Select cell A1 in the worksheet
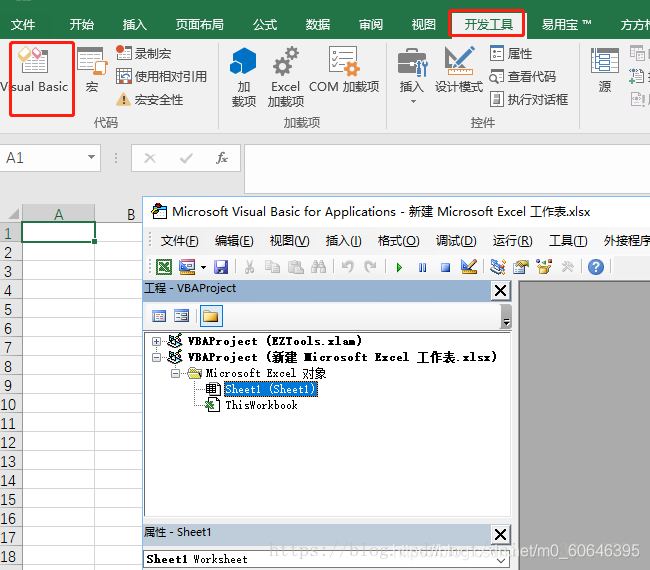Viewport: 650px width, 570px height. [58, 232]
